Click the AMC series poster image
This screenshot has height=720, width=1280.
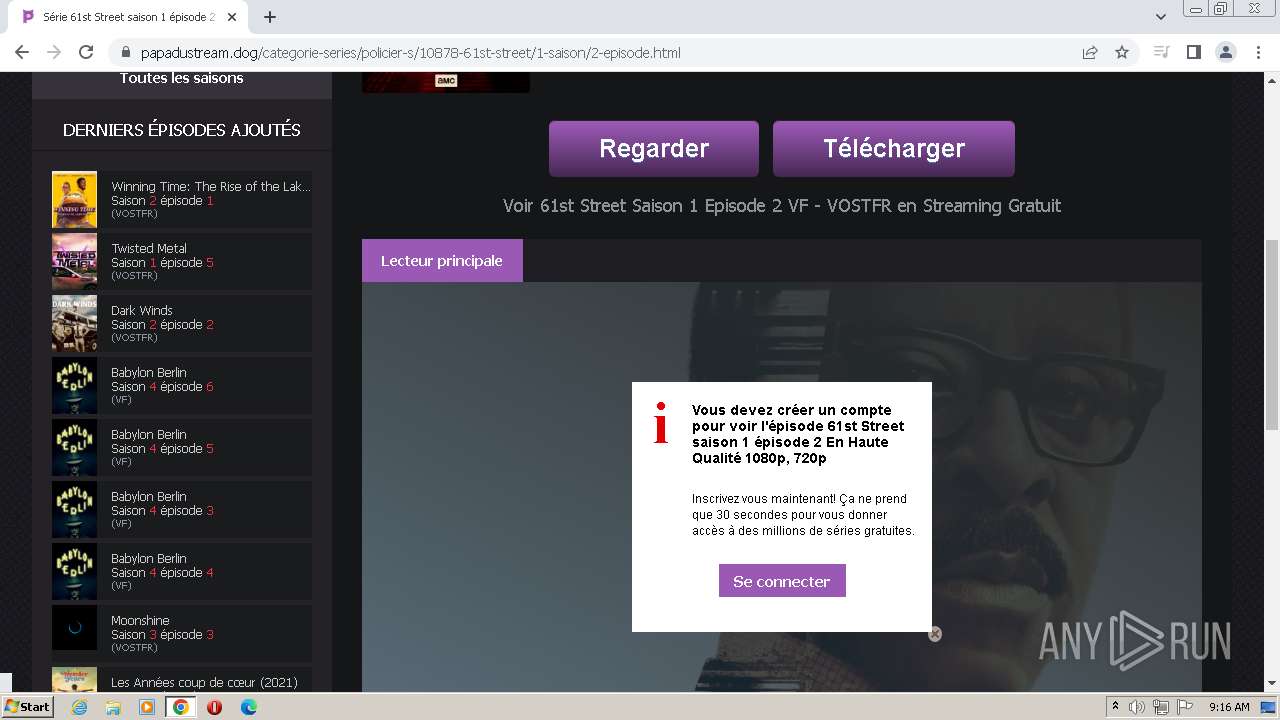[446, 82]
